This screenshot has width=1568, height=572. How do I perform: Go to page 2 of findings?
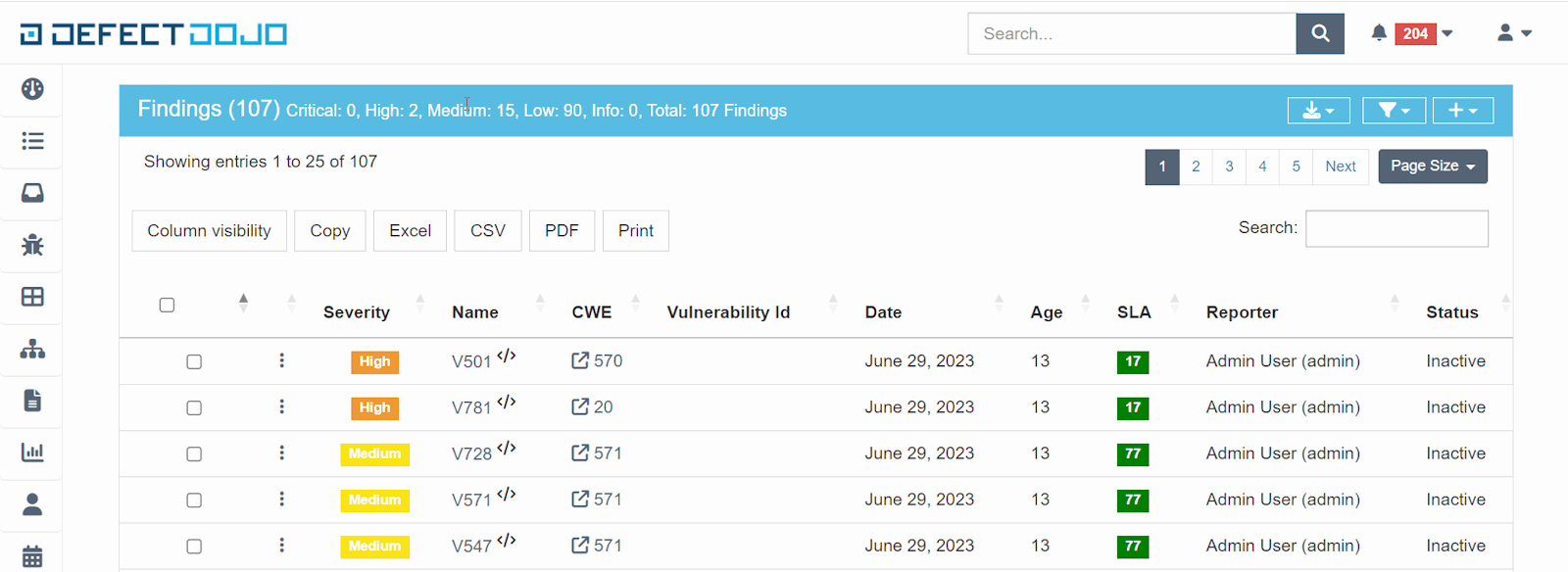(x=1196, y=167)
